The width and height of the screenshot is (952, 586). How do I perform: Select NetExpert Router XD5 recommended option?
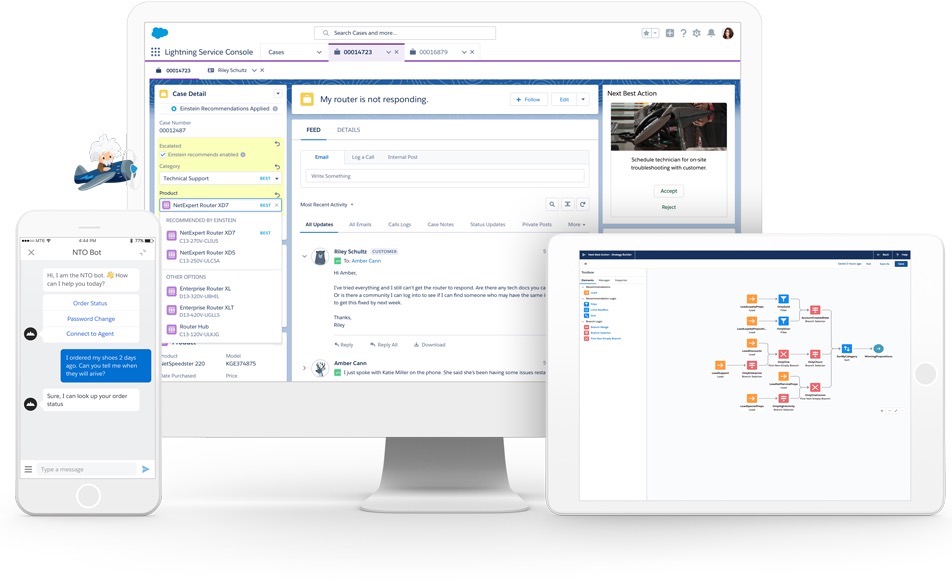[x=221, y=256]
